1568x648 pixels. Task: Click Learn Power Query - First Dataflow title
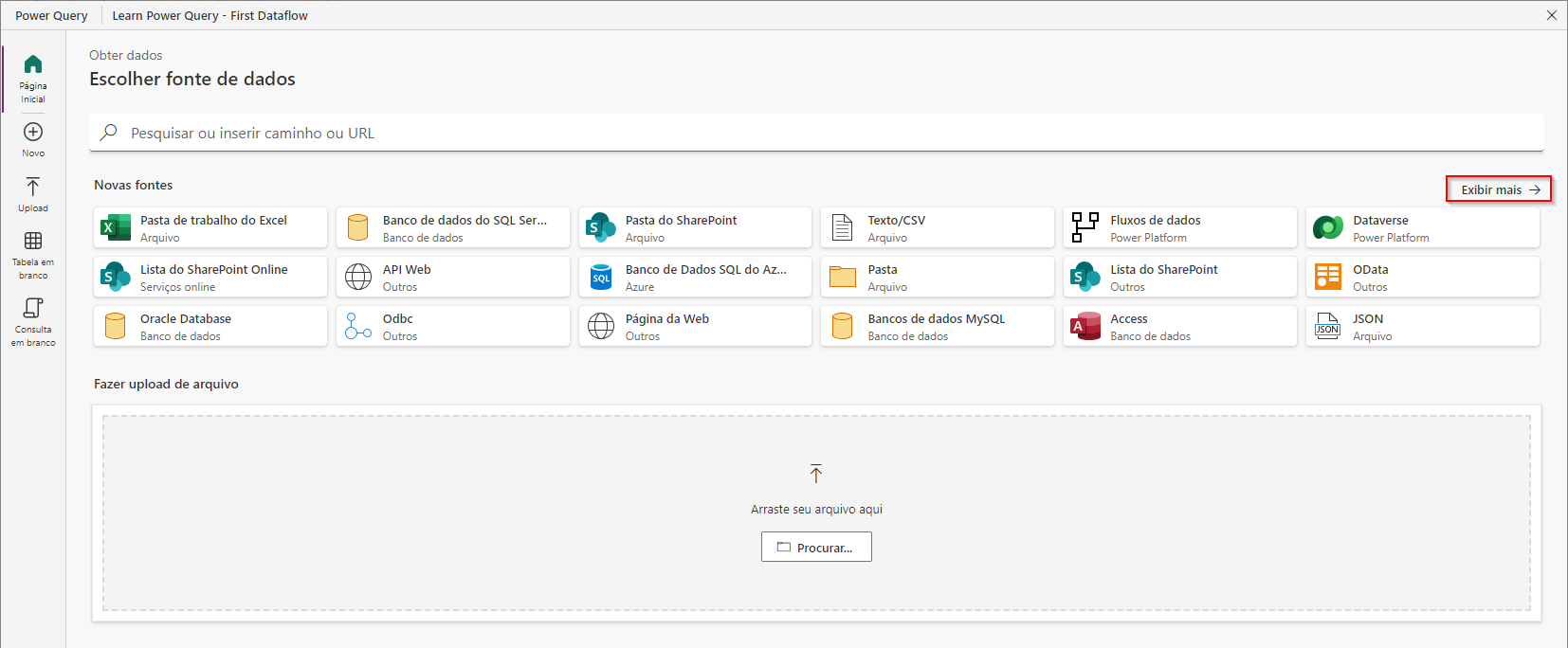[x=210, y=15]
